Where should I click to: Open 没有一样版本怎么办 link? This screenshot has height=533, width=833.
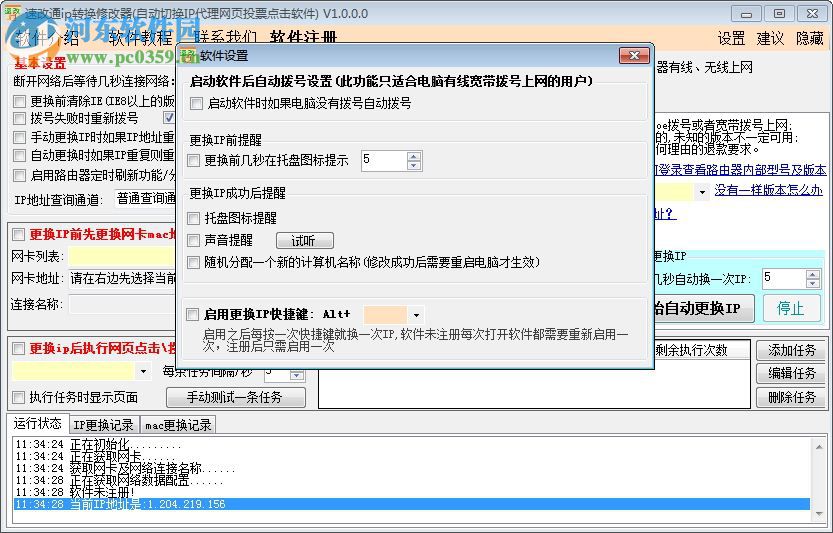tap(768, 190)
